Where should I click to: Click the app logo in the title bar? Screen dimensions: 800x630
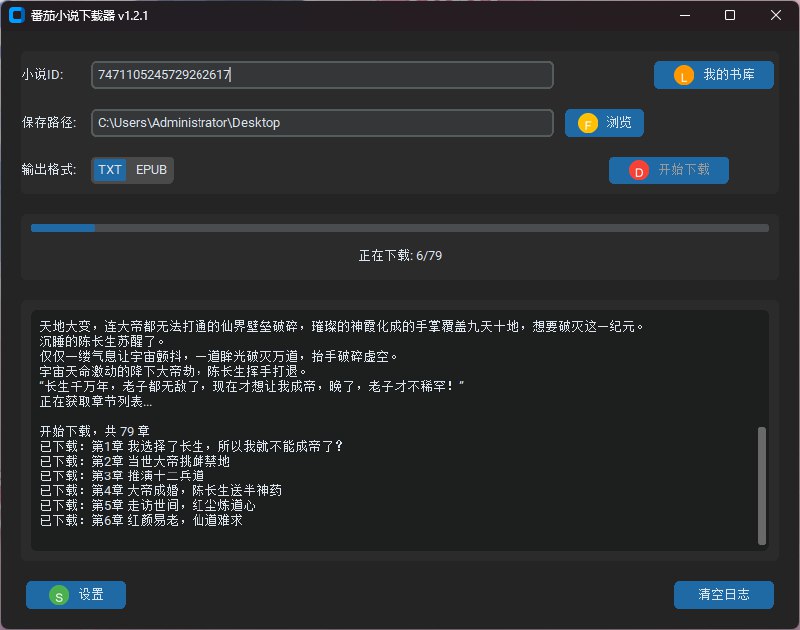coord(16,16)
